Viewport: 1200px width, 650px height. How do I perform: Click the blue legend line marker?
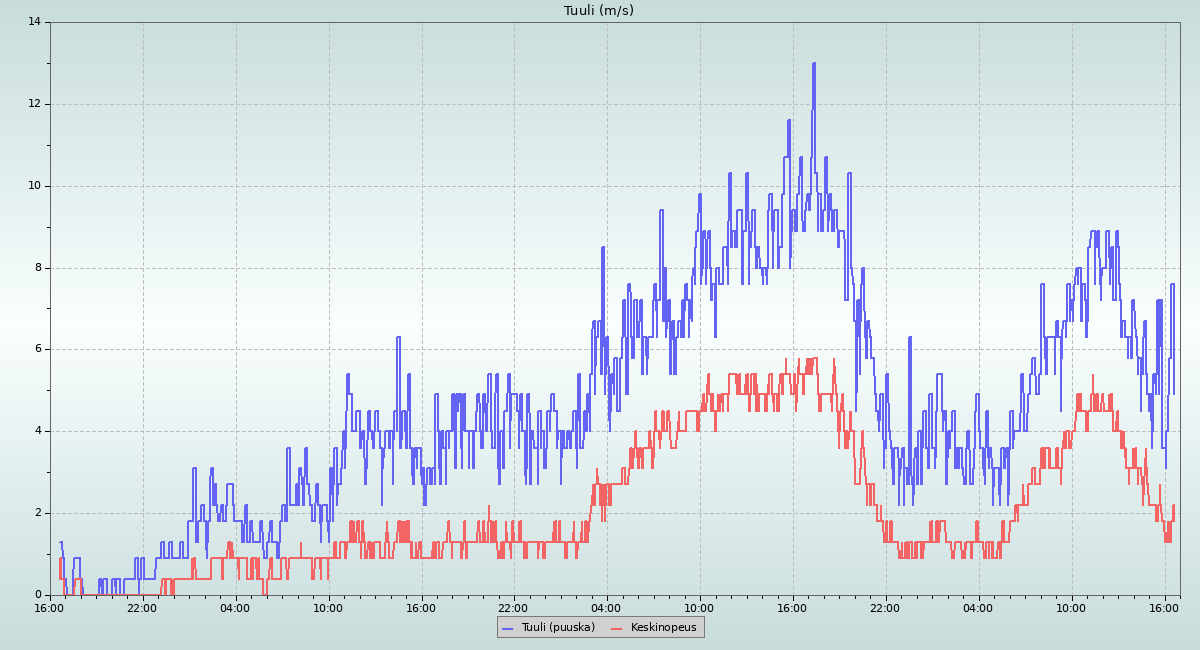[507, 628]
